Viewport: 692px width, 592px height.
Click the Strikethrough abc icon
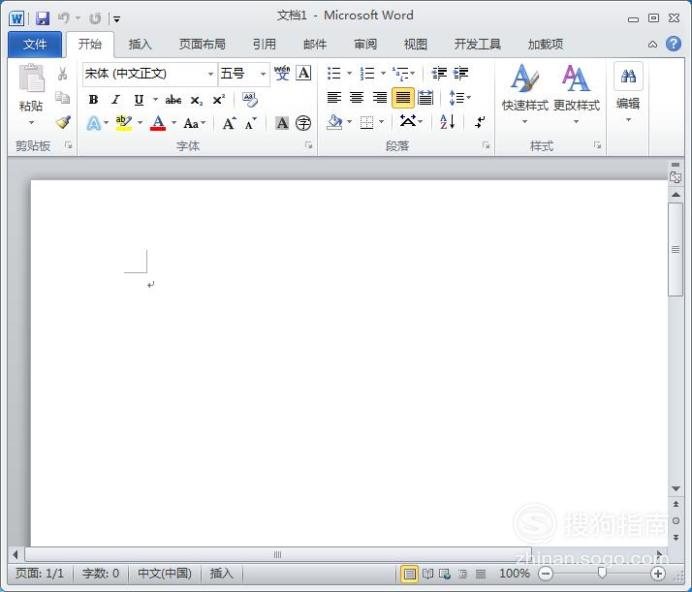pos(173,100)
